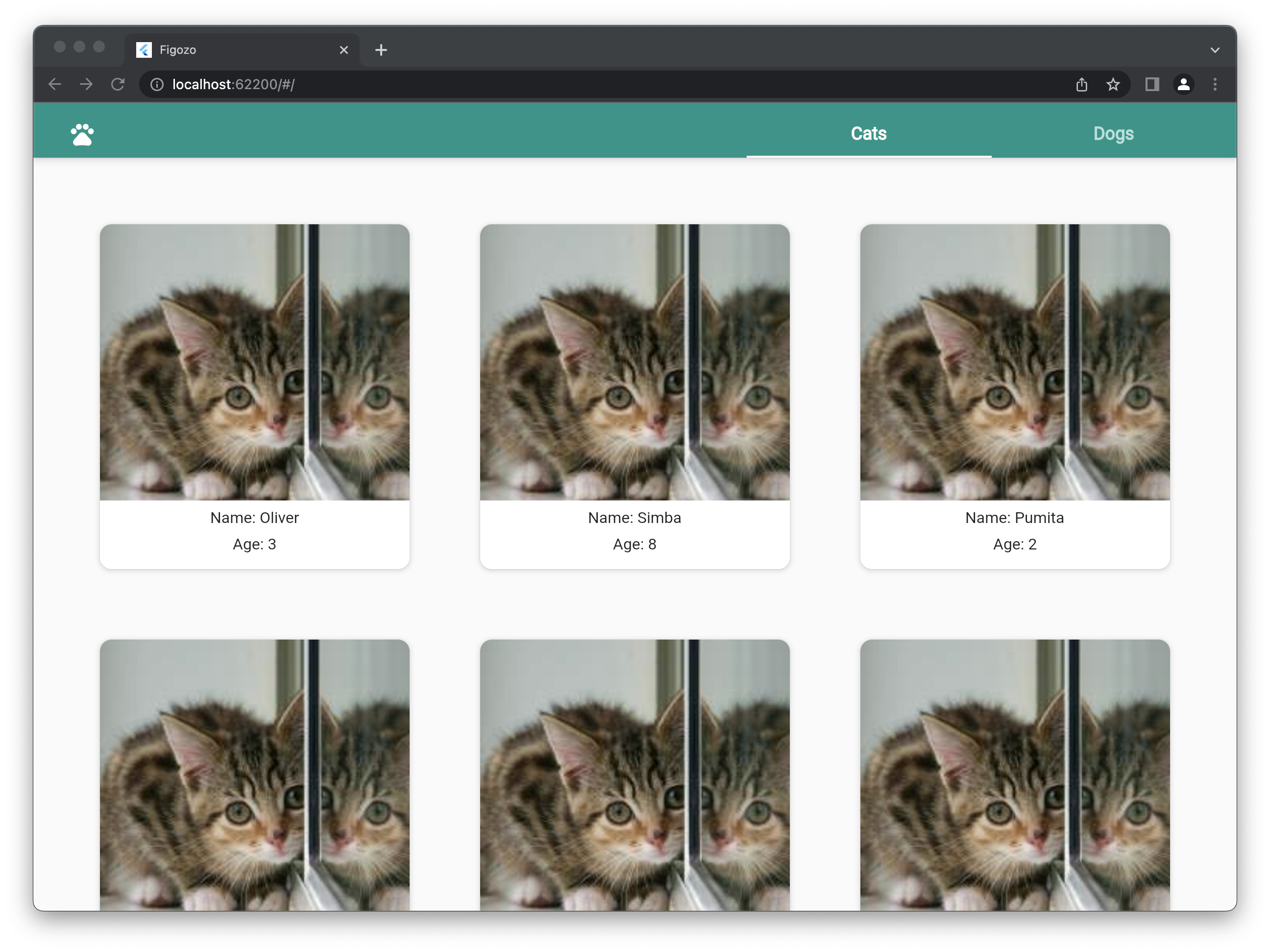Open a new browser tab
The height and width of the screenshot is (952, 1270).
coord(381,50)
